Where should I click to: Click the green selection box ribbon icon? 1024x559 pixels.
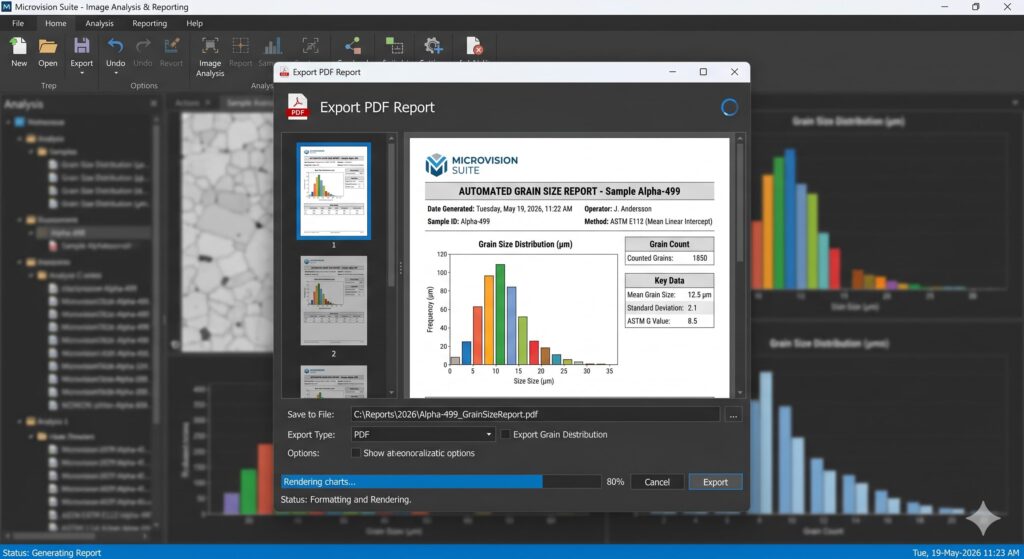[394, 46]
